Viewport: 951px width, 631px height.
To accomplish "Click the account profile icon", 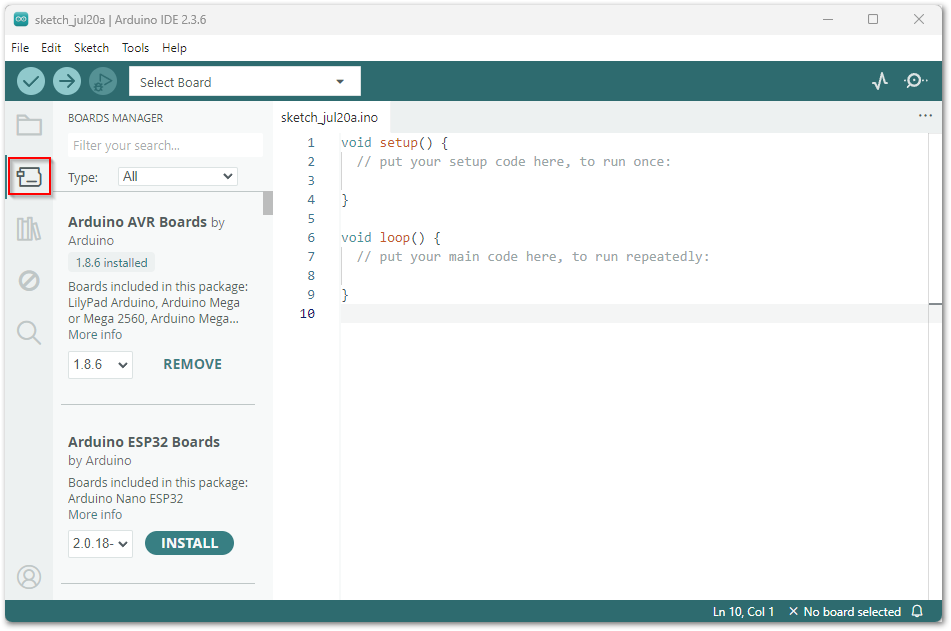I will click(29, 577).
